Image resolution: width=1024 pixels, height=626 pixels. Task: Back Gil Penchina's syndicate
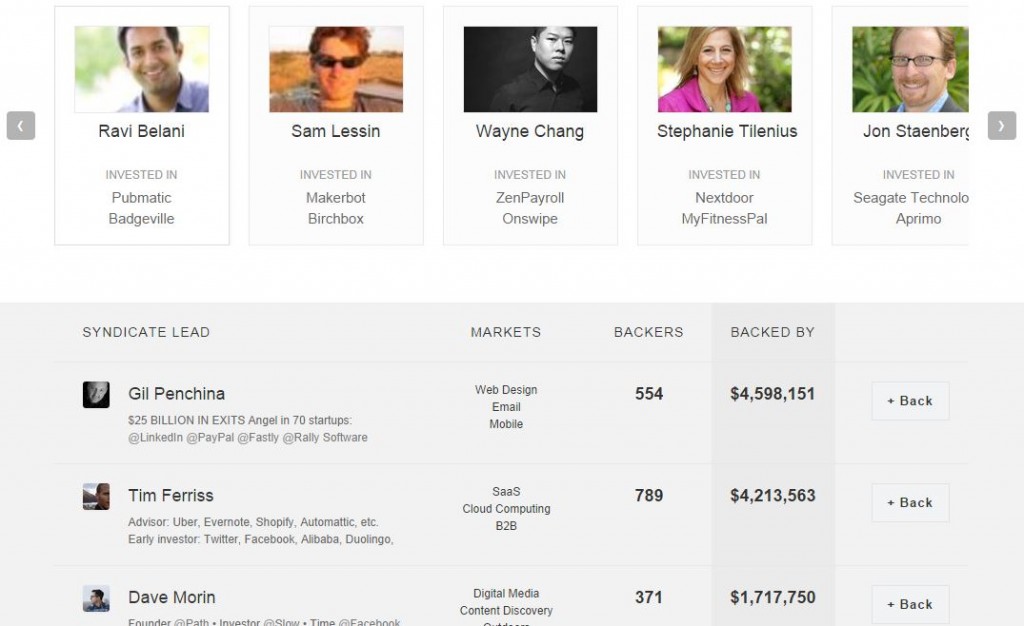pyautogui.click(x=910, y=401)
